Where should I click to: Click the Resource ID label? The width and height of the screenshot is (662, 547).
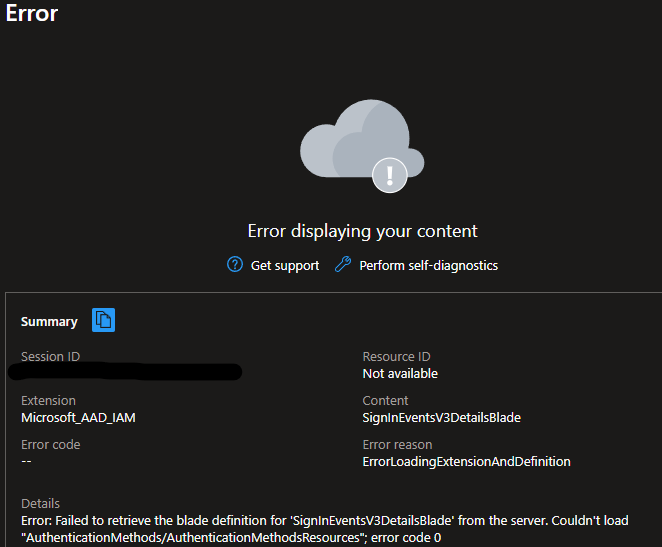coord(396,357)
